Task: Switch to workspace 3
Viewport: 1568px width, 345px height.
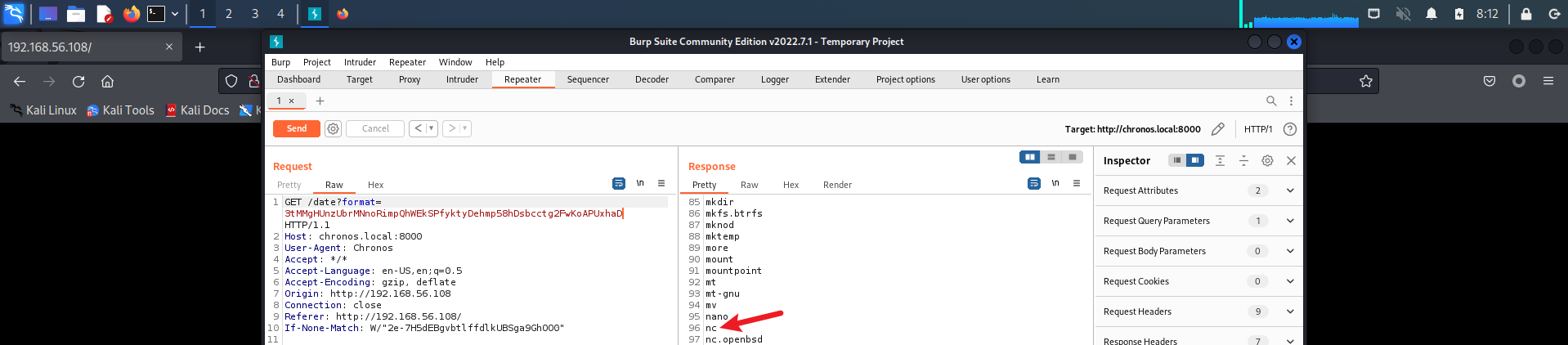Action: pos(255,14)
